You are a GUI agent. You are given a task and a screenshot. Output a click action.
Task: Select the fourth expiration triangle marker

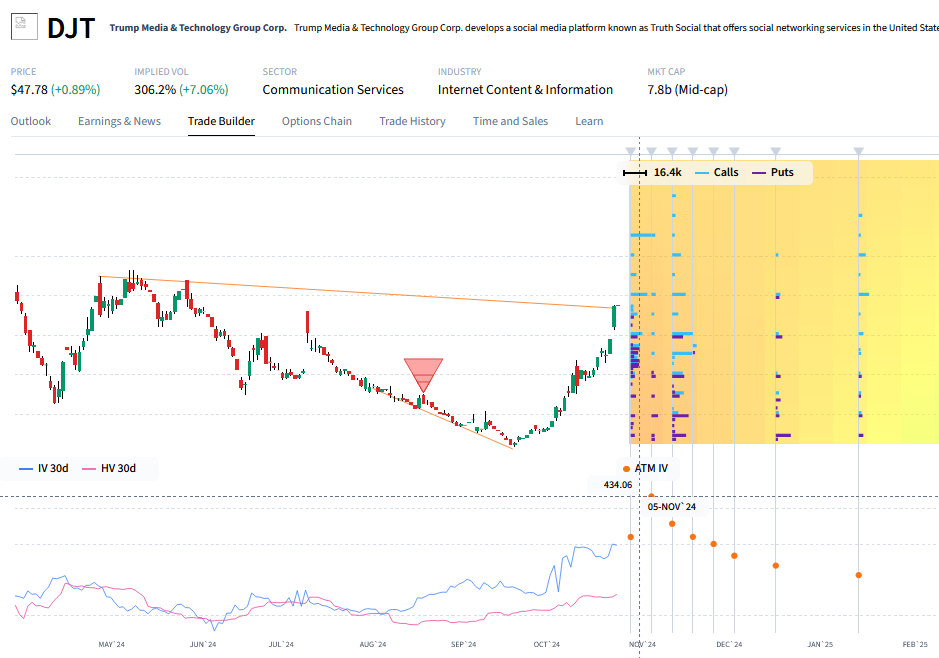coord(693,151)
